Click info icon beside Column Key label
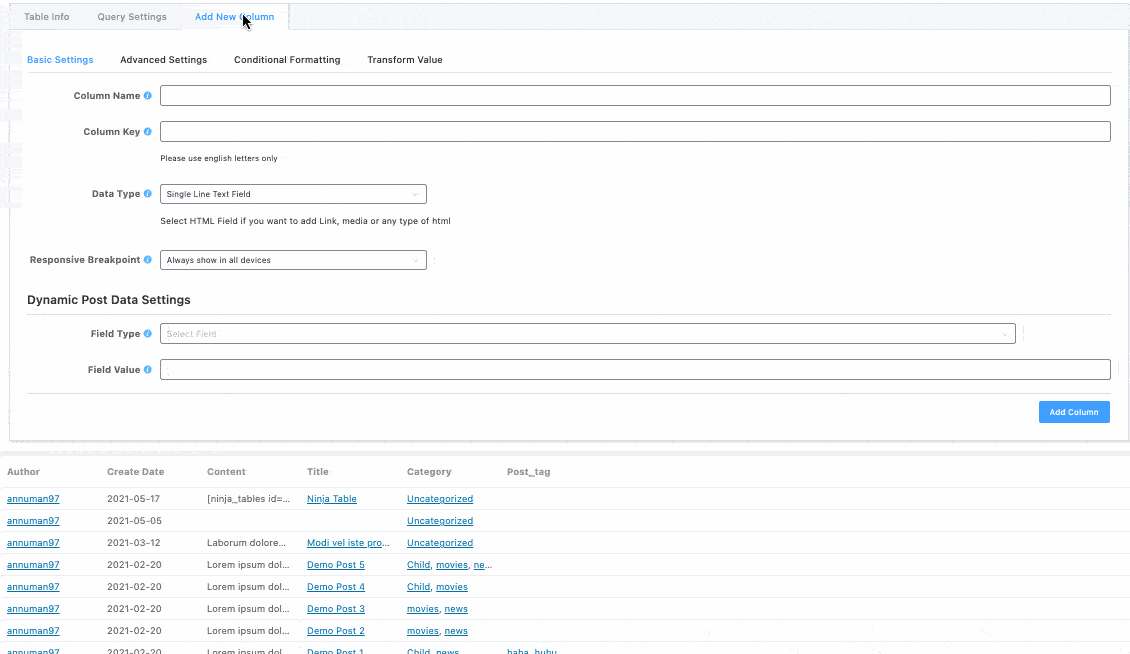 click(x=148, y=132)
